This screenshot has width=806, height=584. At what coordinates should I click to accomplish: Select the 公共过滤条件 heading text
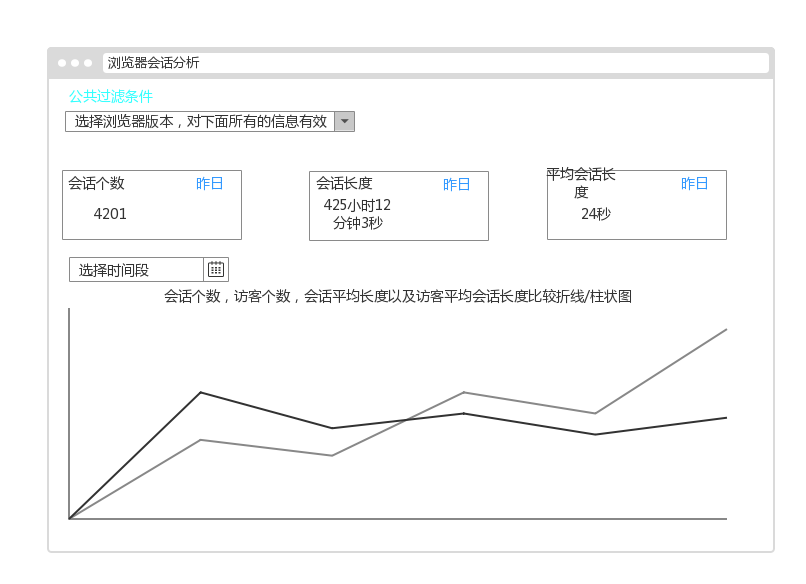tap(111, 96)
